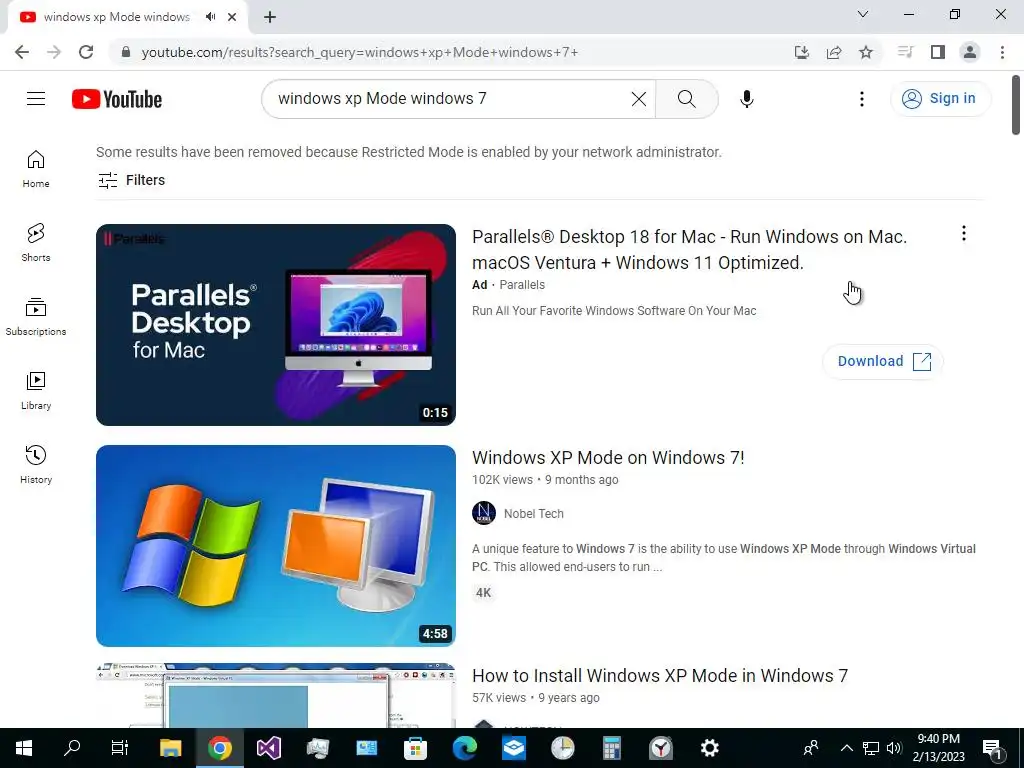Screen dimensions: 1024x768
Task: Click the magnifier search button
Action: click(686, 99)
